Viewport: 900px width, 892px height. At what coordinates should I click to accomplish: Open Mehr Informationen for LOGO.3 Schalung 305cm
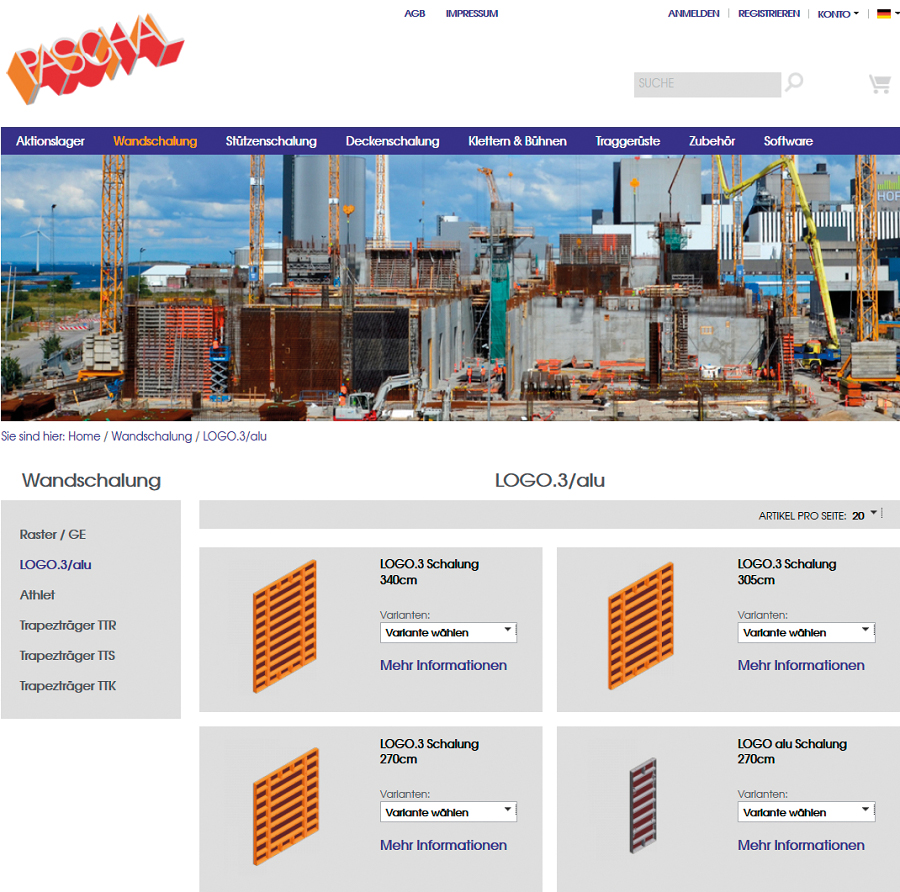pyautogui.click(x=801, y=665)
